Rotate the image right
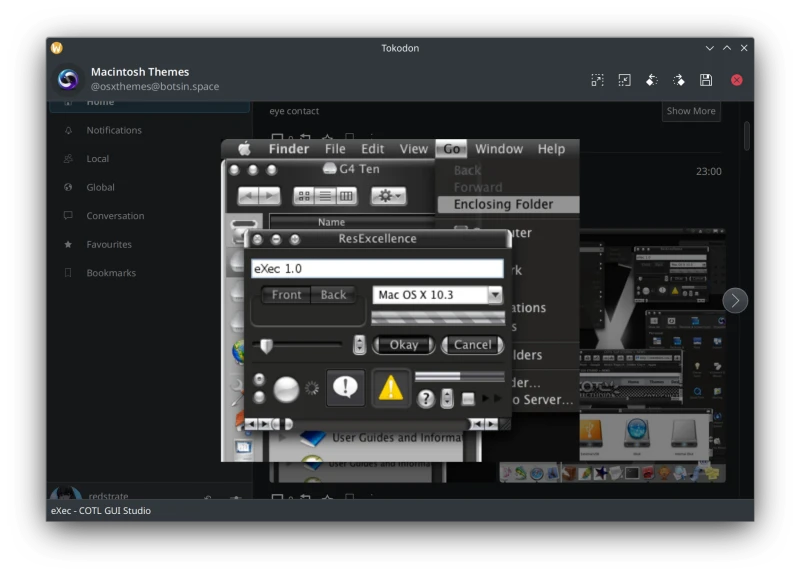 tap(679, 80)
